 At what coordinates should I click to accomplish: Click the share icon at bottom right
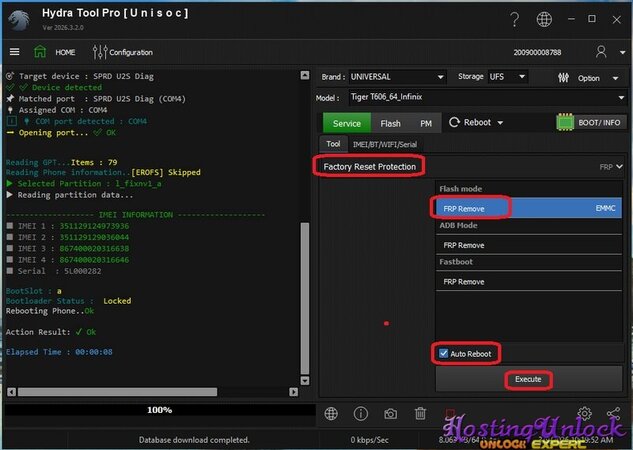(x=616, y=414)
